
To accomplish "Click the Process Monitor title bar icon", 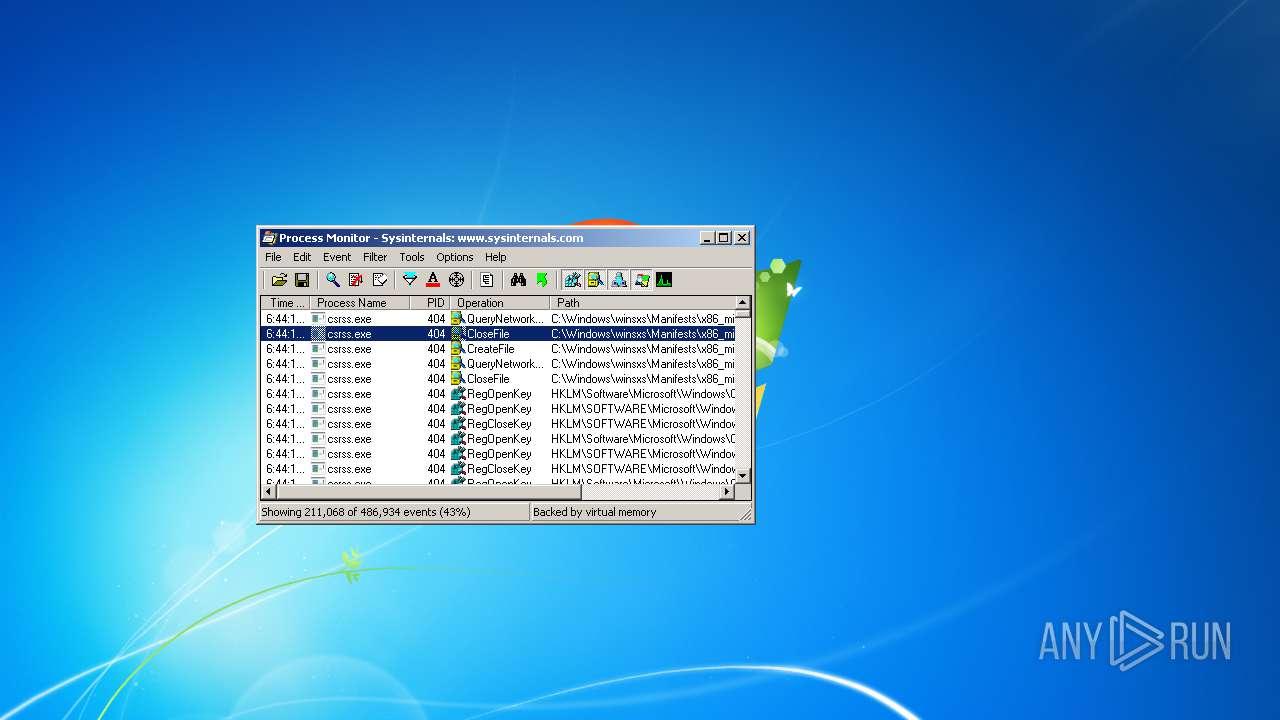I will pyautogui.click(x=269, y=238).
